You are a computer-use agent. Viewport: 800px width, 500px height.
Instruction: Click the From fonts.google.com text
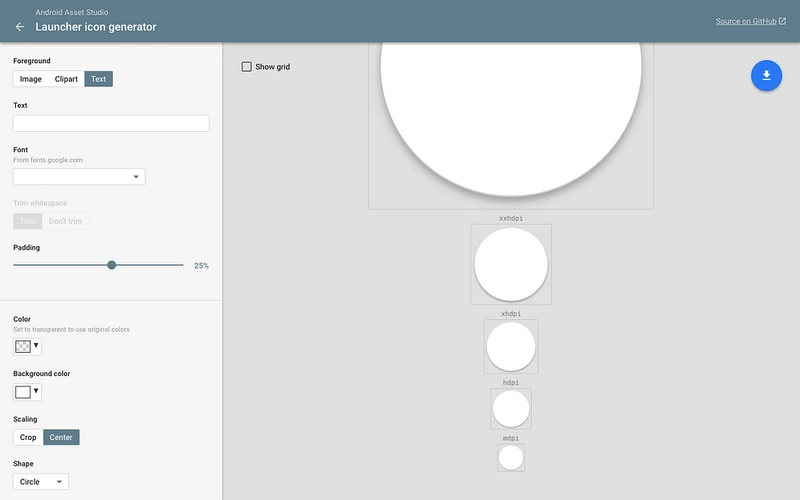click(48, 160)
